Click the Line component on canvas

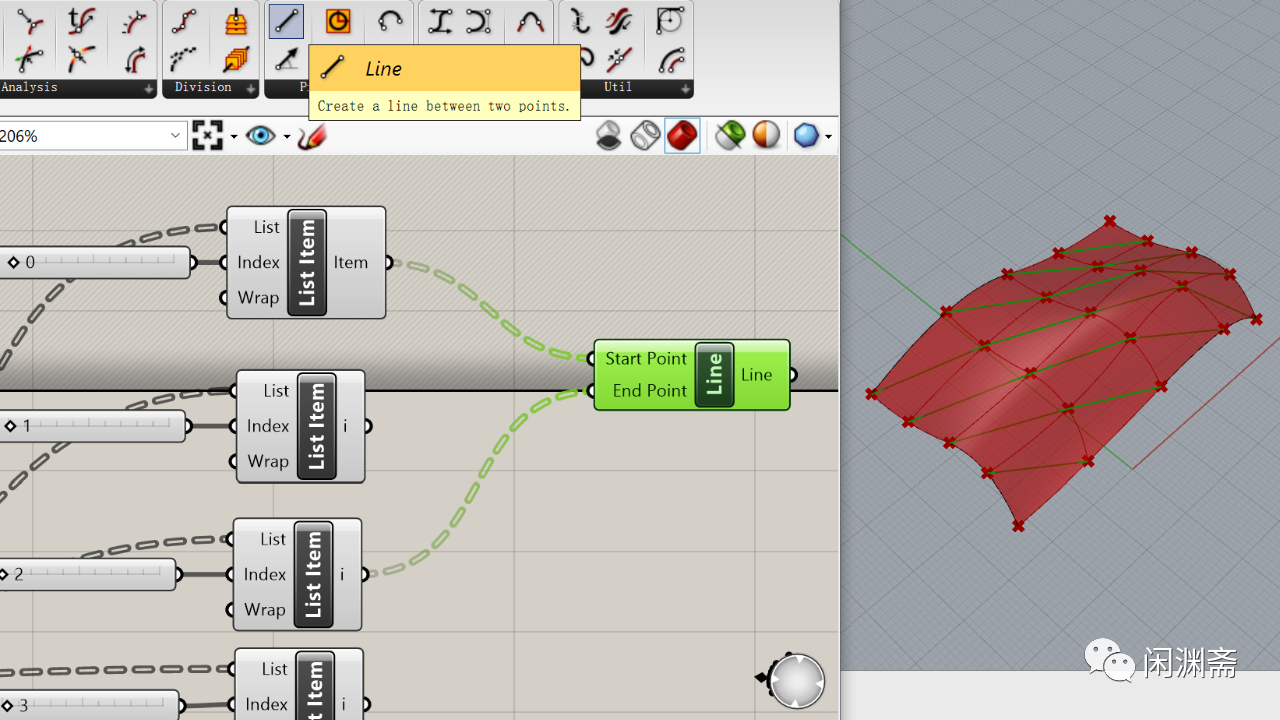point(692,375)
